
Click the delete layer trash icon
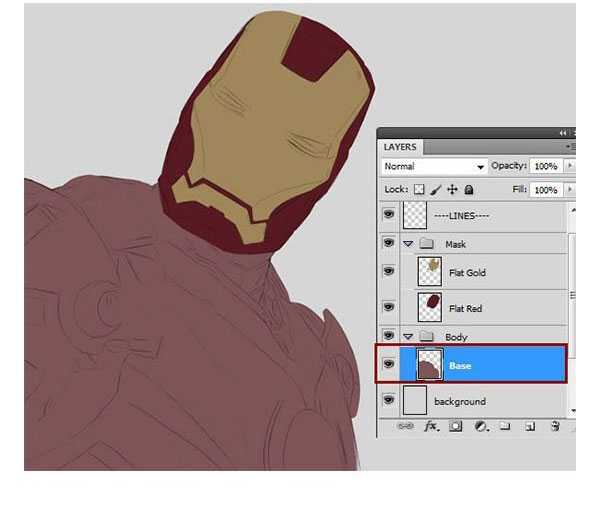pyautogui.click(x=555, y=426)
